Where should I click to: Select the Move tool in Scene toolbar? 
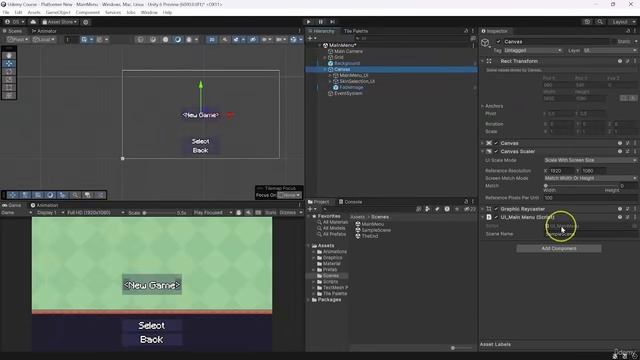click(x=9, y=64)
